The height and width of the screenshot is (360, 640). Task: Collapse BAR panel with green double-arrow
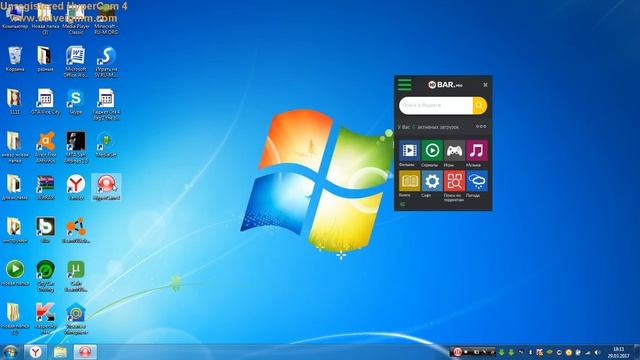tap(402, 204)
